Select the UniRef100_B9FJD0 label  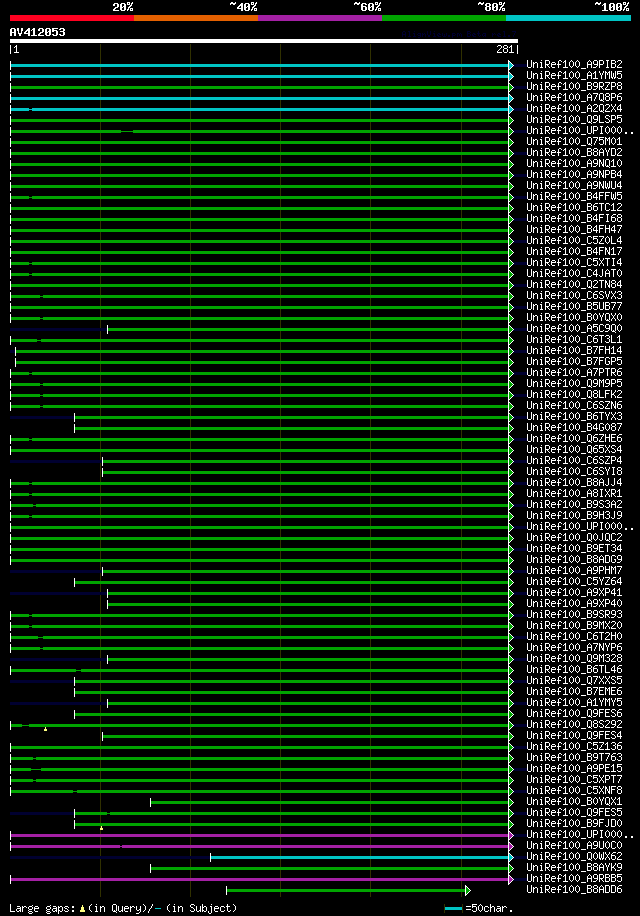pos(574,824)
